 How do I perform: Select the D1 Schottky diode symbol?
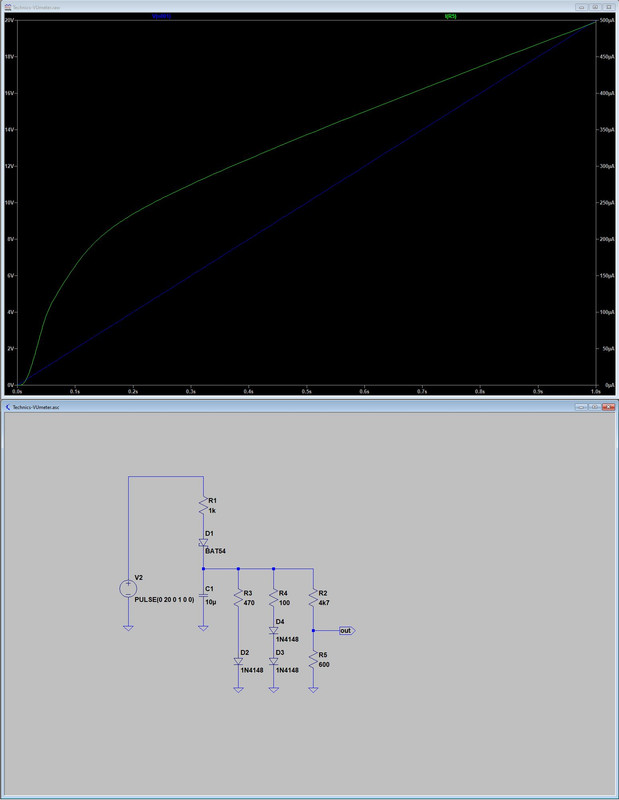click(x=203, y=543)
